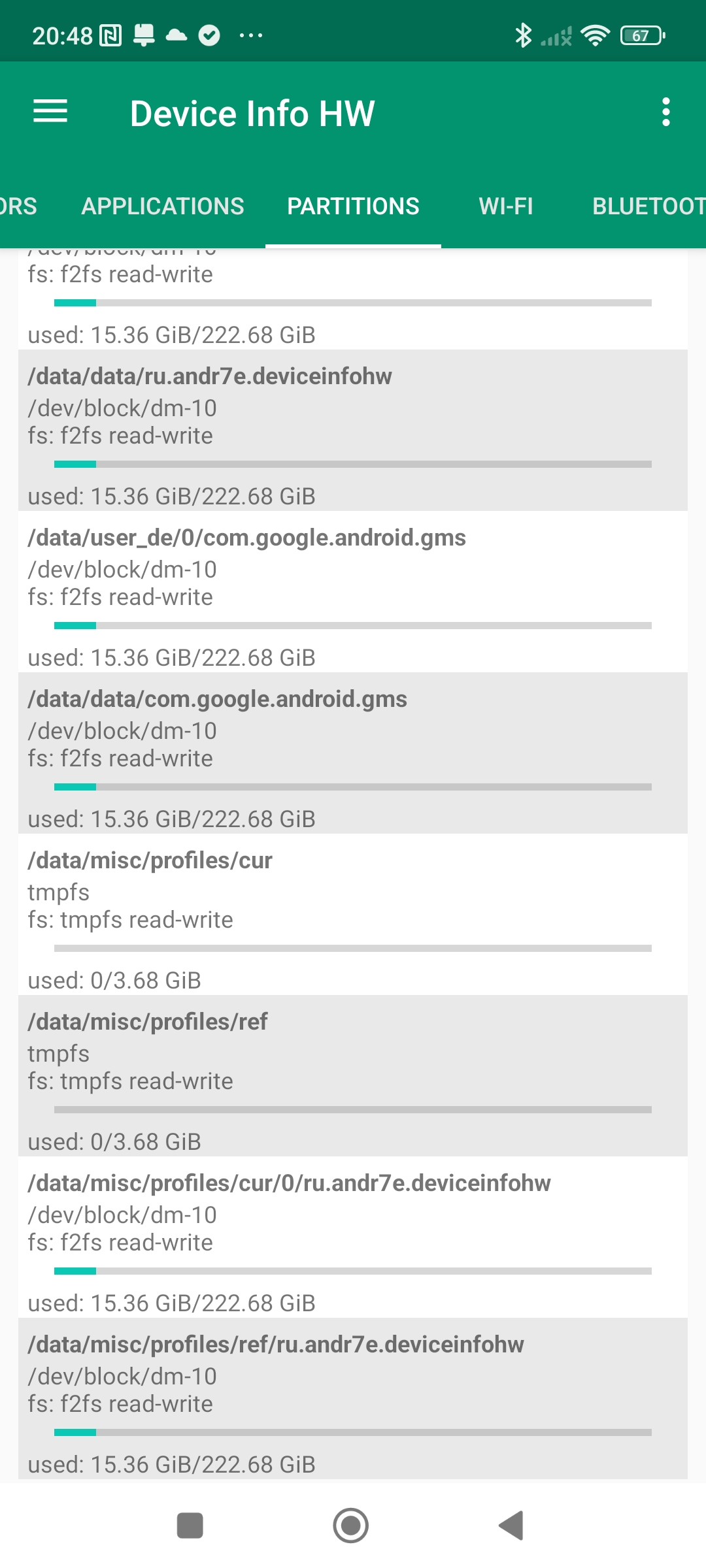Select the /data/user_de/0/com.google.android.gms partition
The width and height of the screenshot is (706, 1568).
[x=353, y=591]
